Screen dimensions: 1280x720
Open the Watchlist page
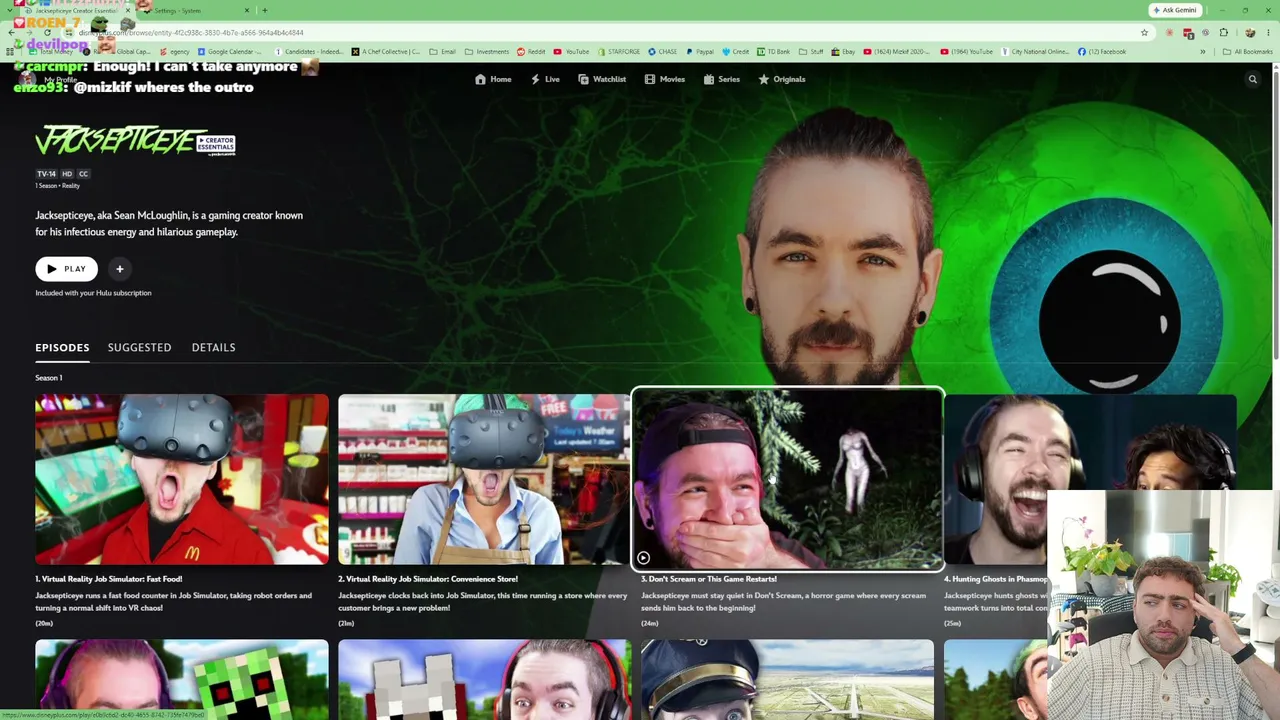tap(602, 79)
